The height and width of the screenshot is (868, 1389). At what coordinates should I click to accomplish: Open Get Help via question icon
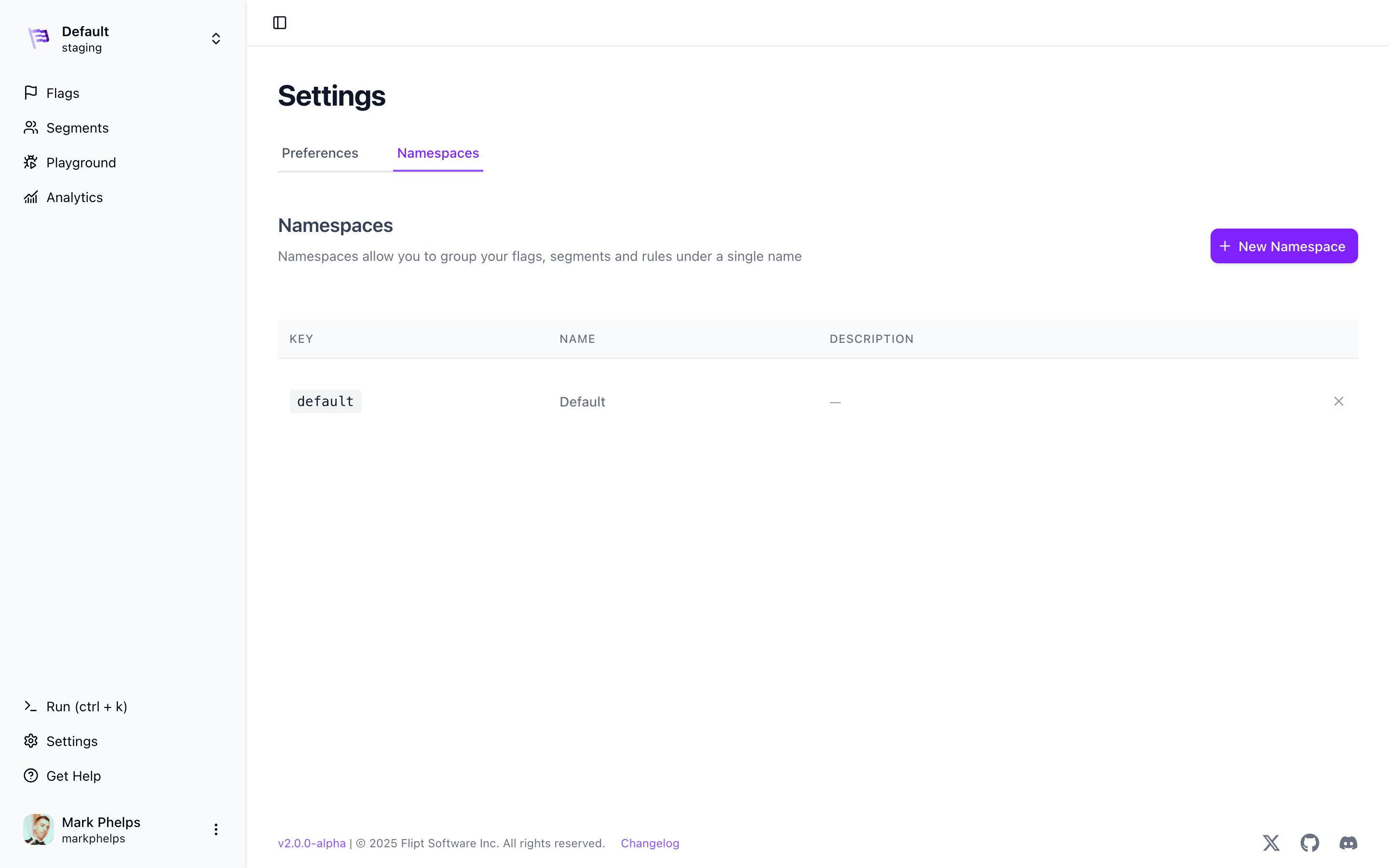(x=31, y=775)
